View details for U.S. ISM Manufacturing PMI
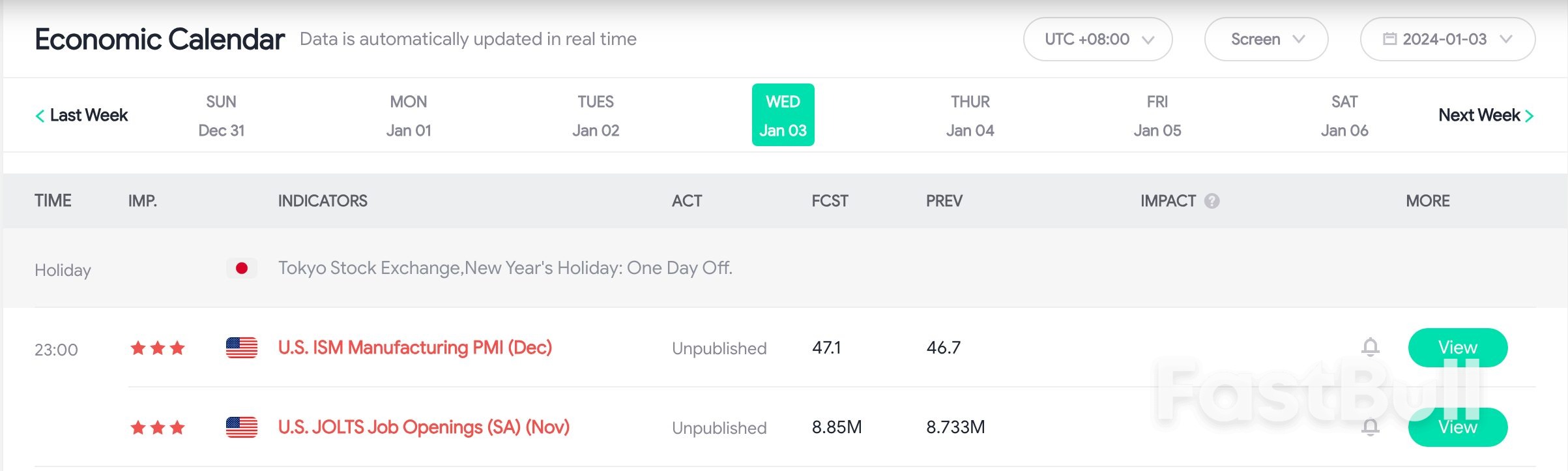 [x=1458, y=348]
